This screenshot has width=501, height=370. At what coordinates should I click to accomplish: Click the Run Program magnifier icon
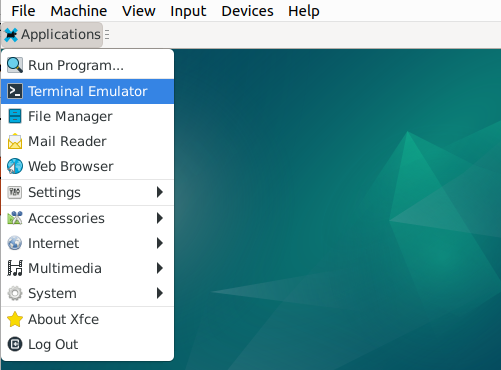pyautogui.click(x=15, y=65)
